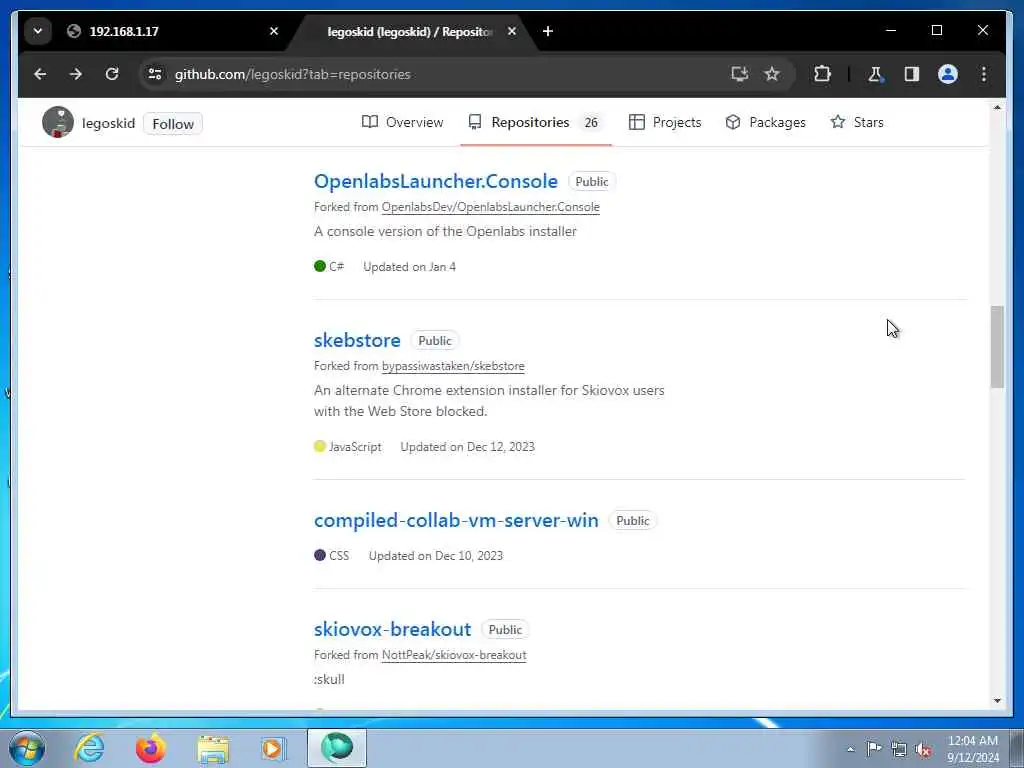Launch Internet Explorer from the taskbar

pyautogui.click(x=89, y=748)
